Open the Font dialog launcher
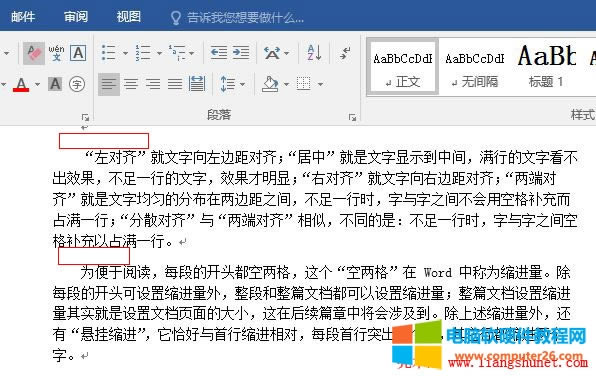 pos(86,117)
